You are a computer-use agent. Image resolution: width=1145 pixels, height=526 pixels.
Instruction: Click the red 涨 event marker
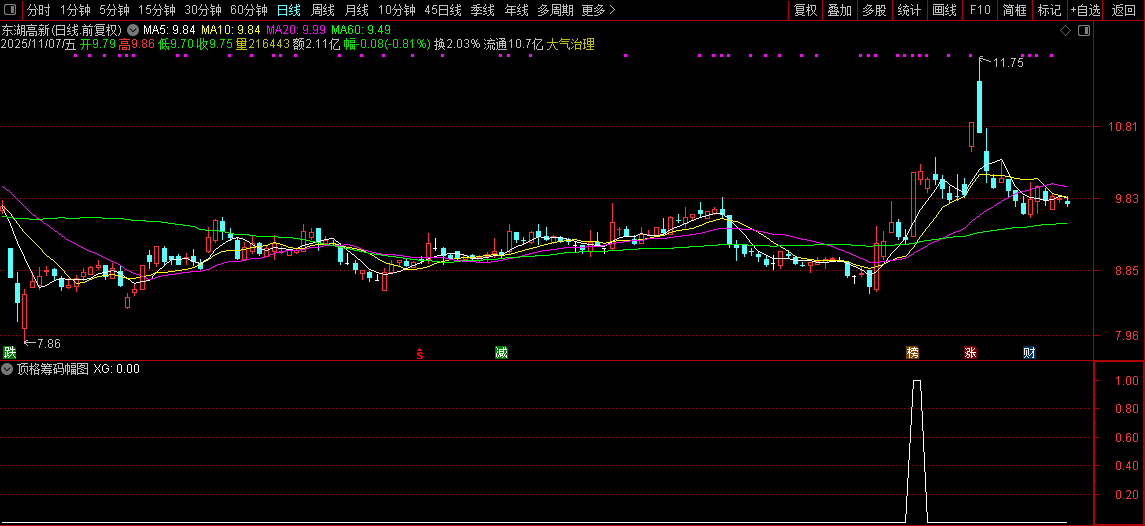(x=970, y=352)
